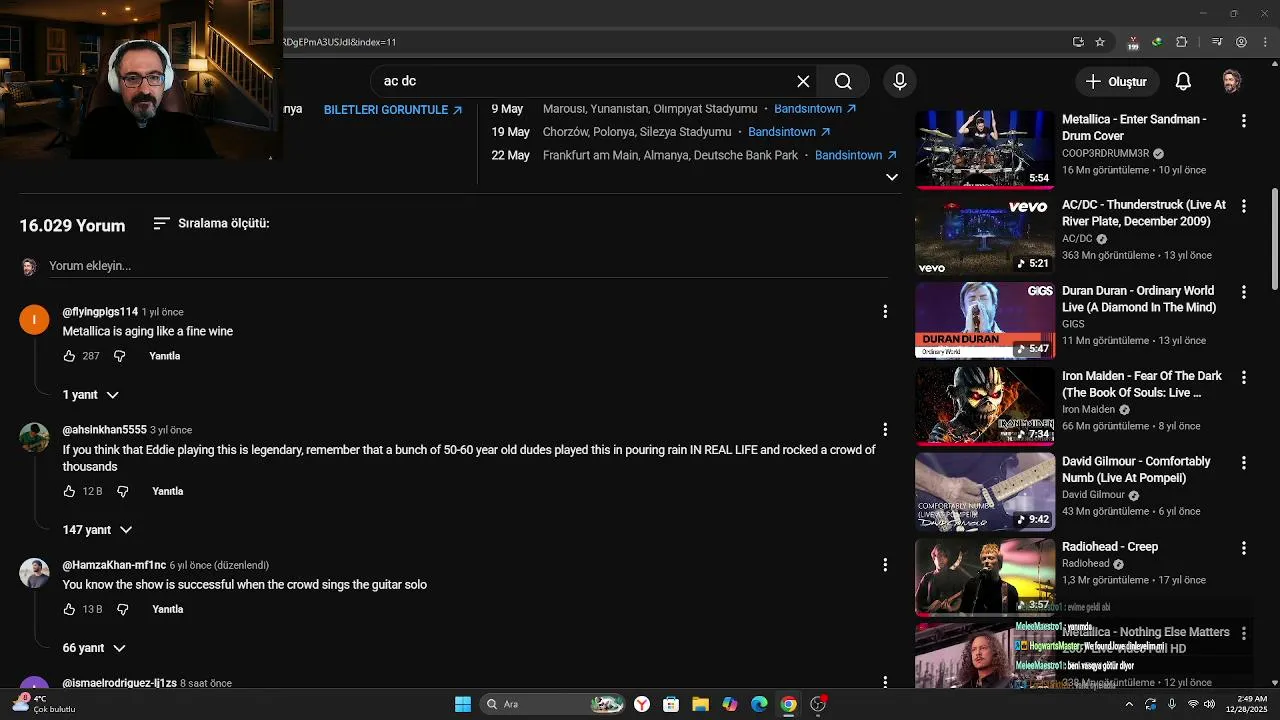Click the magnifier search button
This screenshot has width=1280, height=720.
[x=843, y=81]
